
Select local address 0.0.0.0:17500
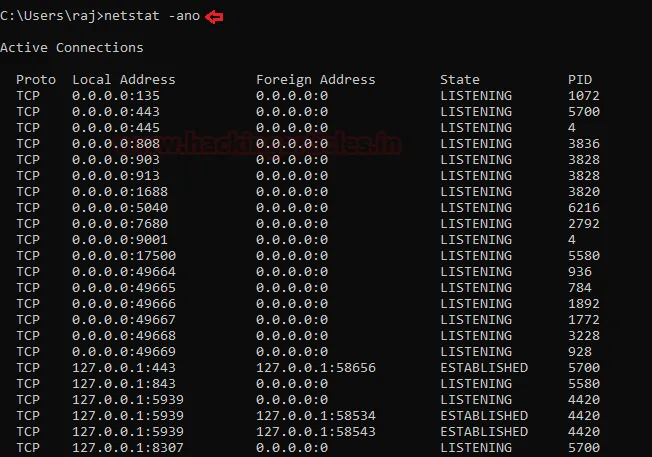(x=120, y=256)
